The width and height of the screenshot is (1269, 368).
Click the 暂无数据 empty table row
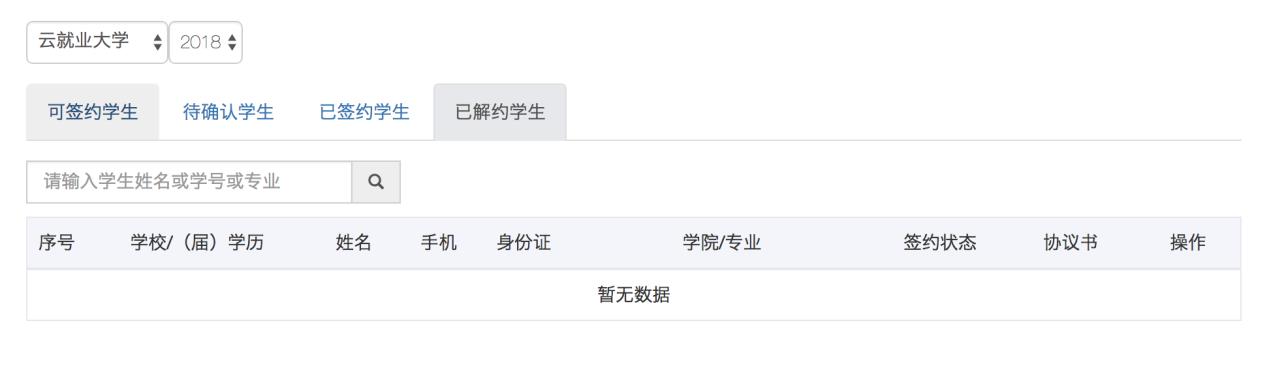(634, 295)
